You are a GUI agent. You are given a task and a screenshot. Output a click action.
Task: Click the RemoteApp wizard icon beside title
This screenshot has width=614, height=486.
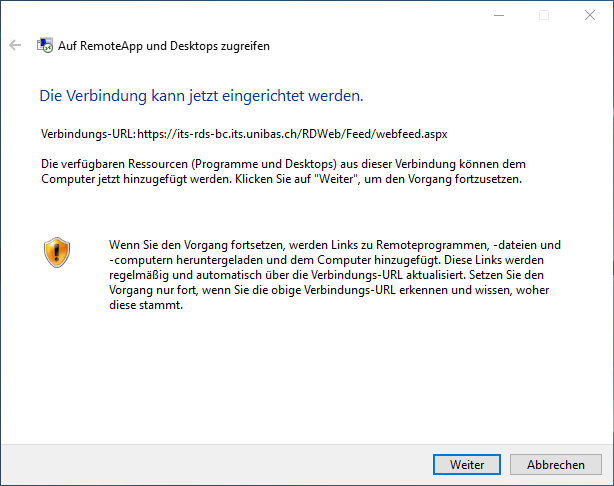45,45
